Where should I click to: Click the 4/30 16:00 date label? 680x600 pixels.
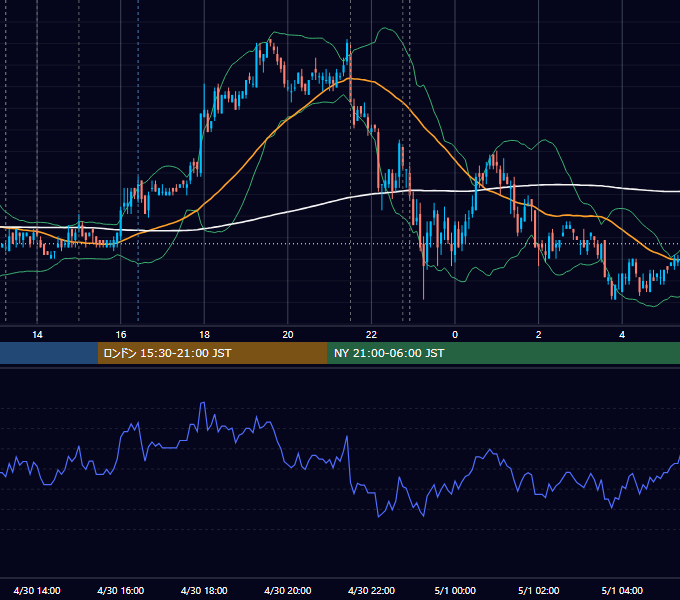coord(121,590)
